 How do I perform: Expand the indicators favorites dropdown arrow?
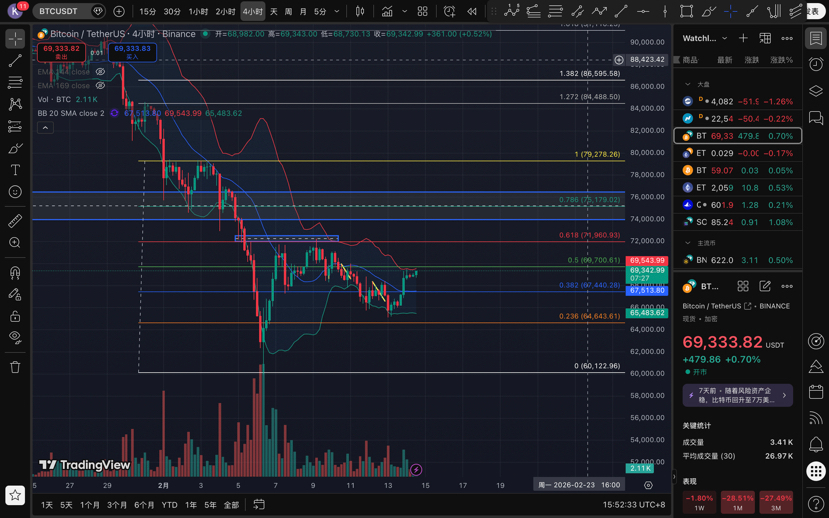pyautogui.click(x=404, y=11)
